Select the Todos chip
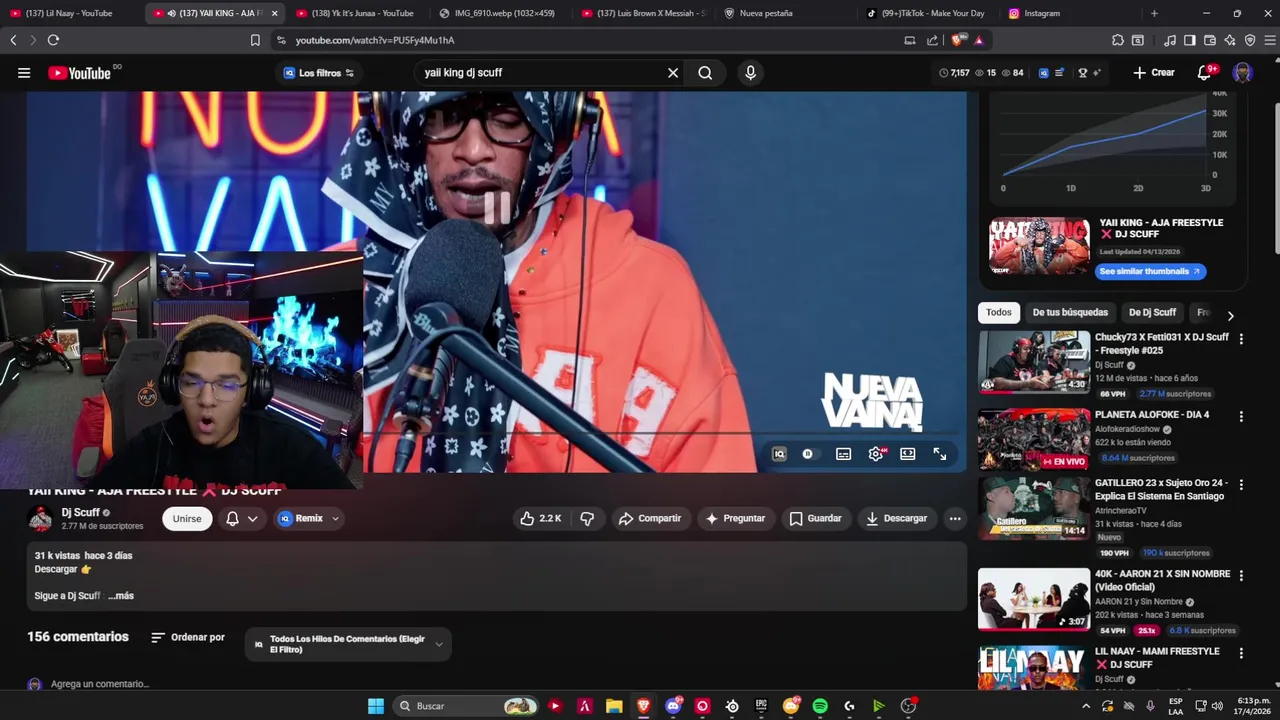The width and height of the screenshot is (1280, 720). (999, 312)
